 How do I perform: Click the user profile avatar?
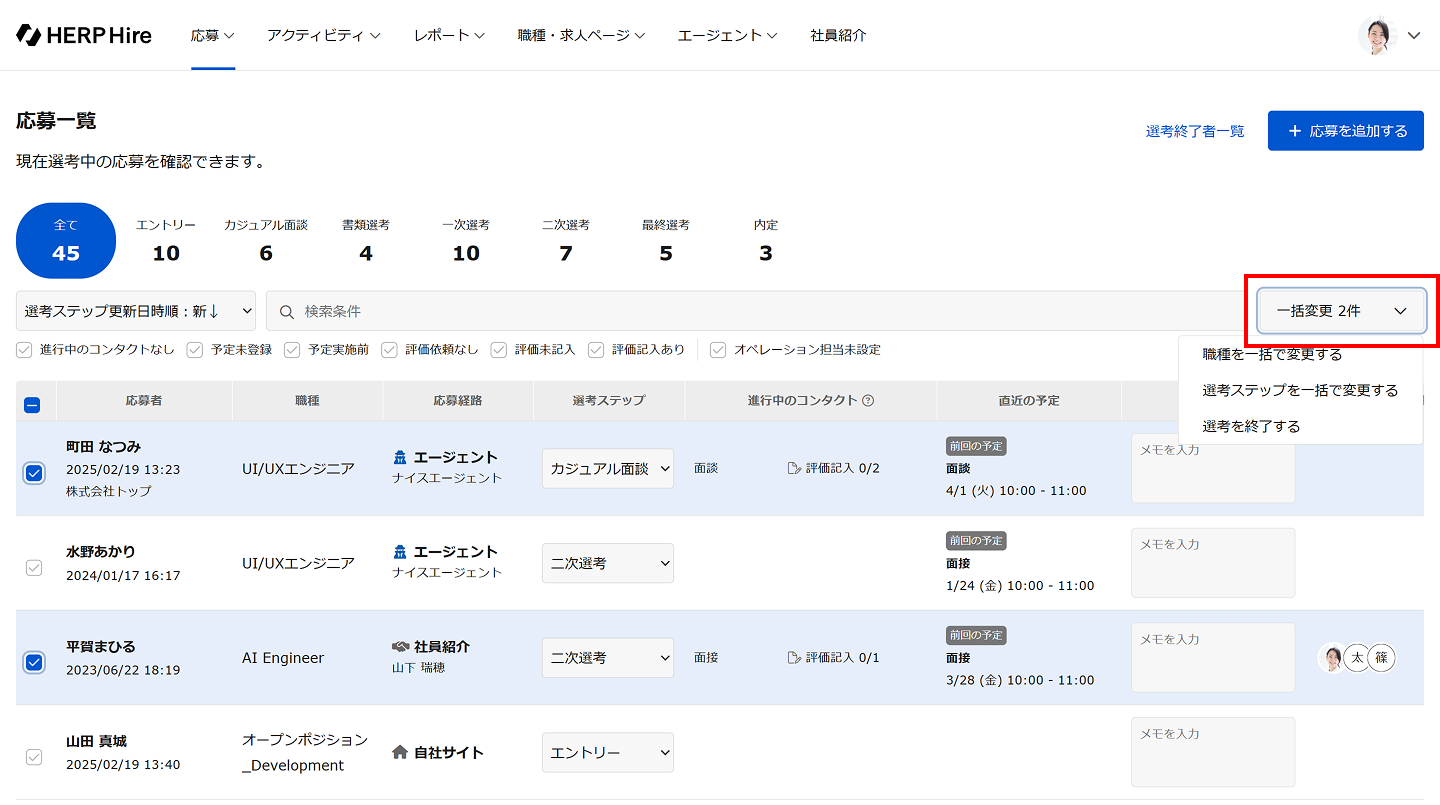pyautogui.click(x=1377, y=35)
